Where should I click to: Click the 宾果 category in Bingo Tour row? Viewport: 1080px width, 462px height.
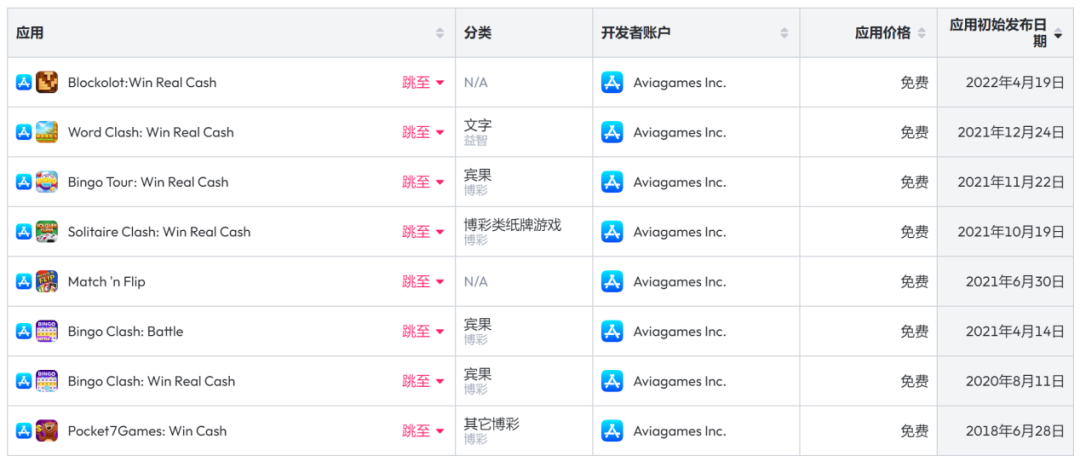coord(478,175)
